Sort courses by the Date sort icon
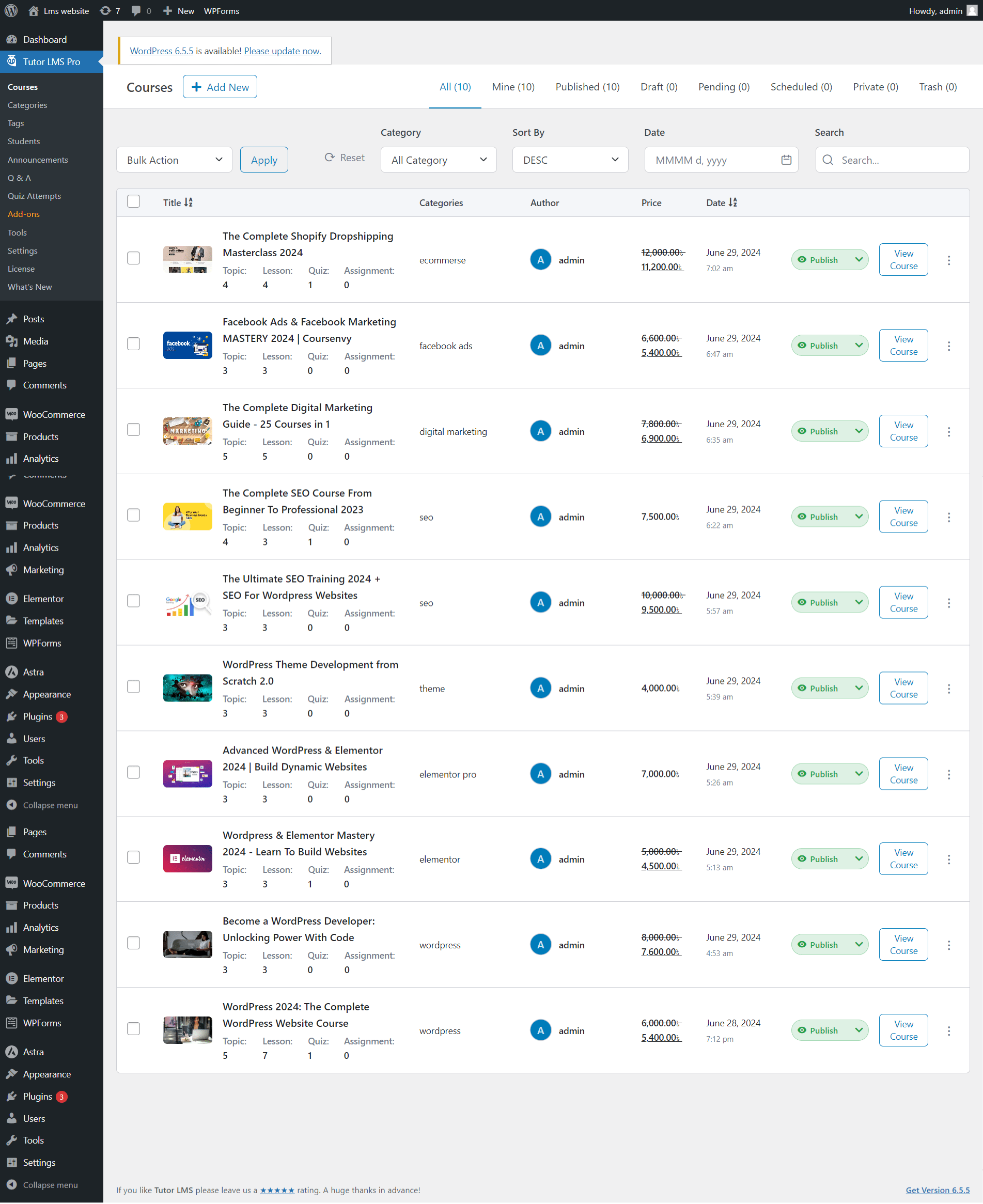Viewport: 983px width, 1204px height. (732, 202)
